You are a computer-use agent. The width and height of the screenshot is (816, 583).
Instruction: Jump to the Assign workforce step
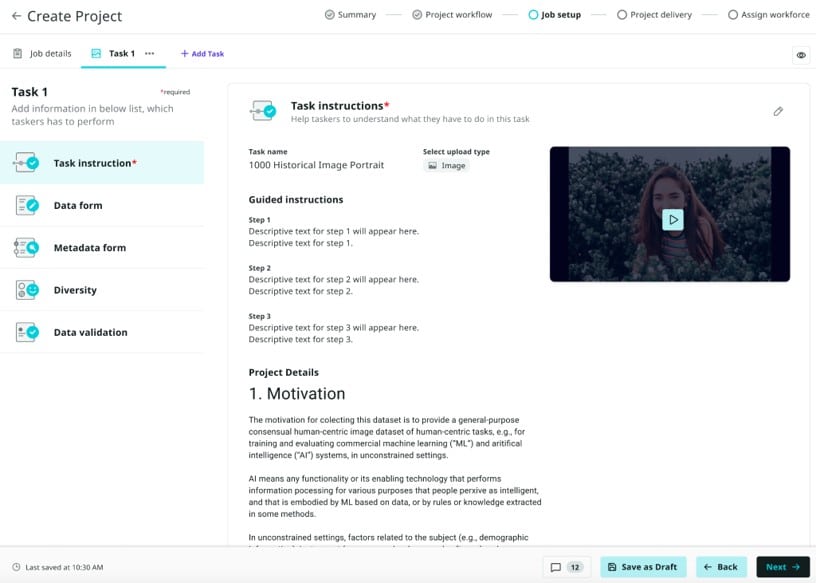coord(769,15)
